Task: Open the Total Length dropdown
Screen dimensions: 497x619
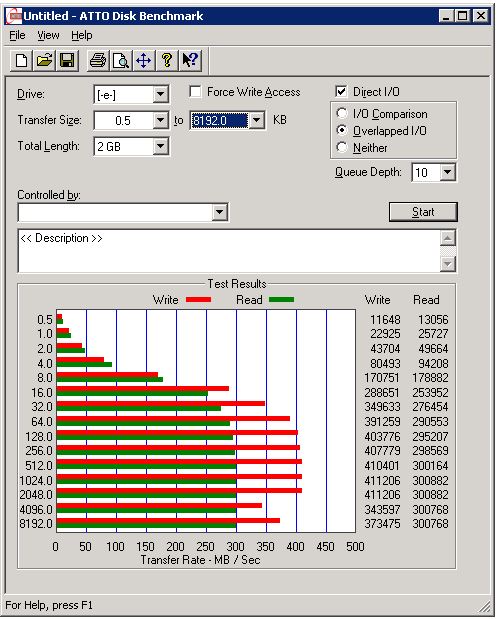Action: point(160,146)
